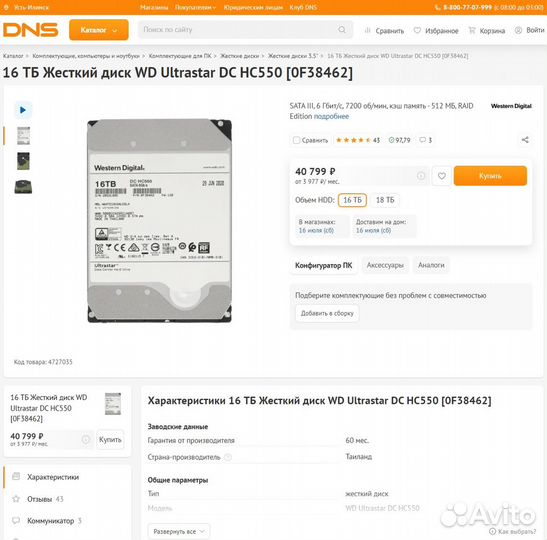Screen dimensions: 547x540
Task: Click the price info icon near 40 799
Action: point(421,176)
